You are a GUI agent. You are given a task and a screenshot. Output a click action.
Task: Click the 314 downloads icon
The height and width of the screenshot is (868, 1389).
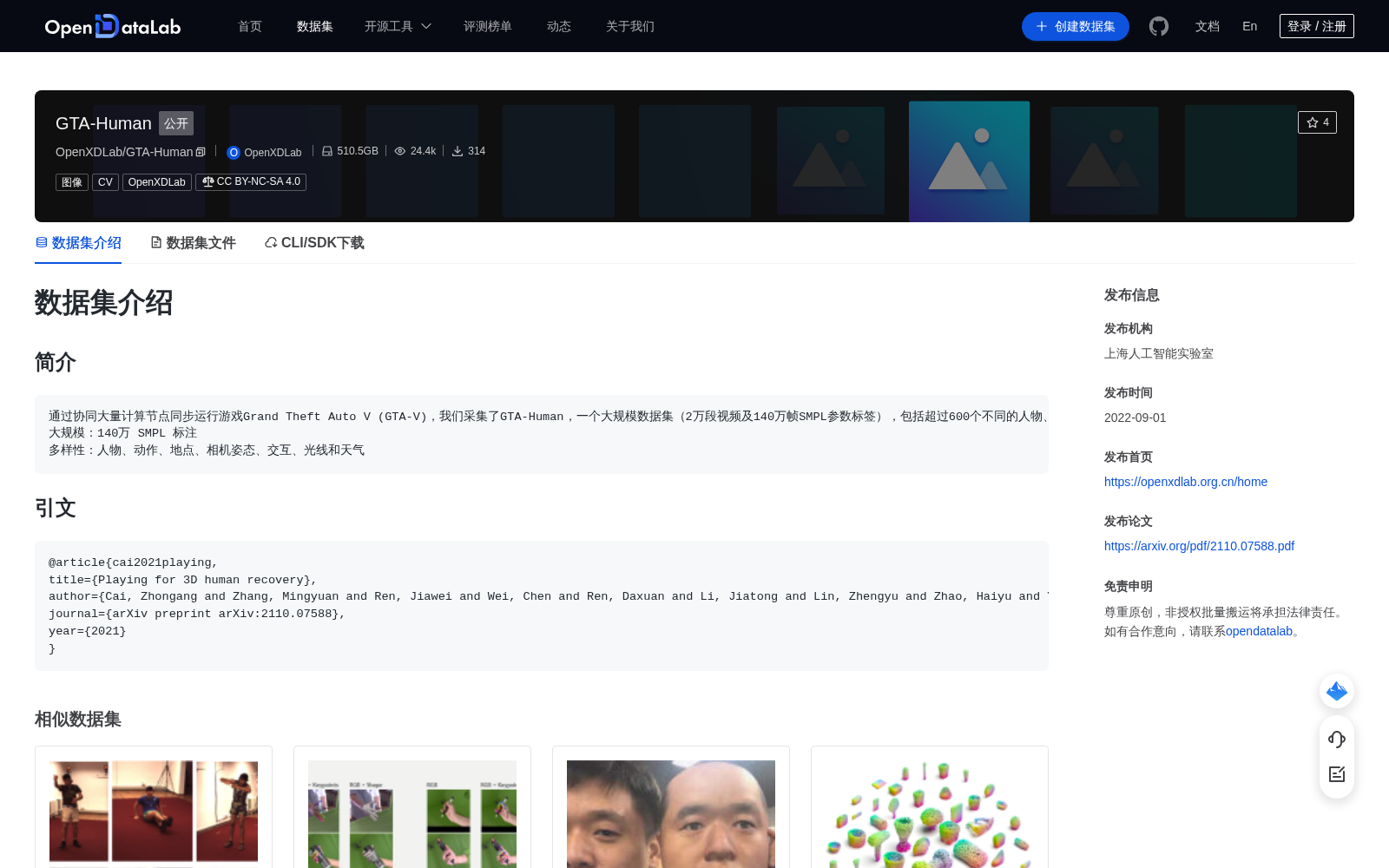pyautogui.click(x=457, y=151)
